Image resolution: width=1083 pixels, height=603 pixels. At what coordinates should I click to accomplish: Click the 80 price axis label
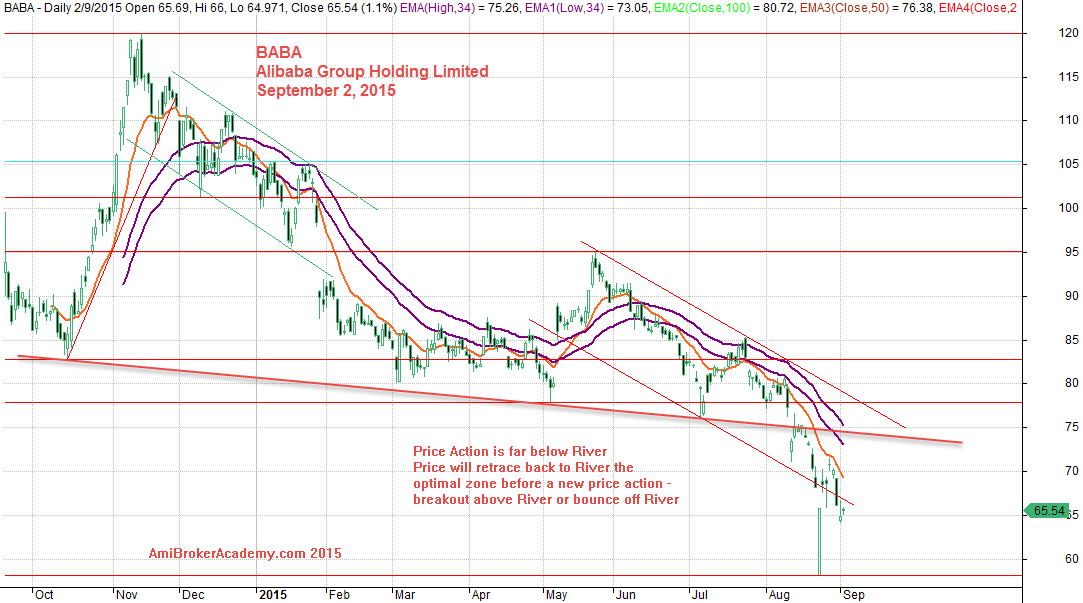(x=1071, y=383)
